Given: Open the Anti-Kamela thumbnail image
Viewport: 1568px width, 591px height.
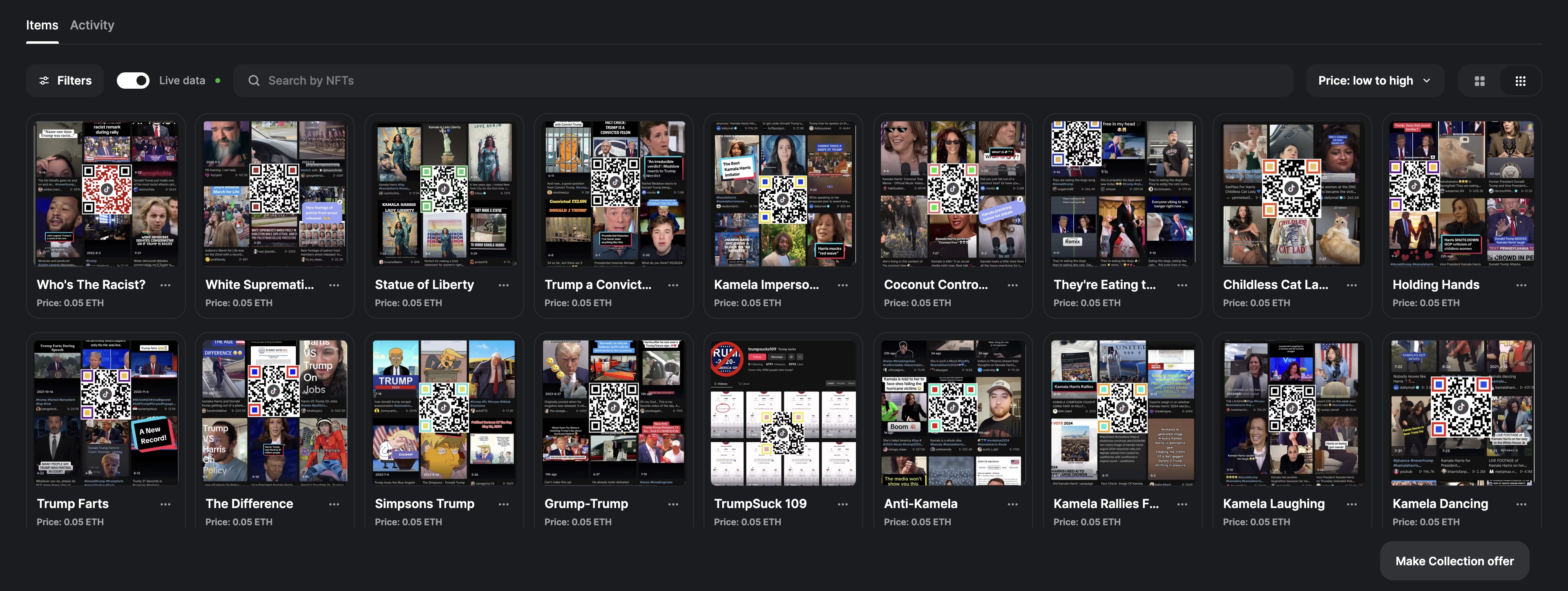Looking at the screenshot, I should pos(953,412).
